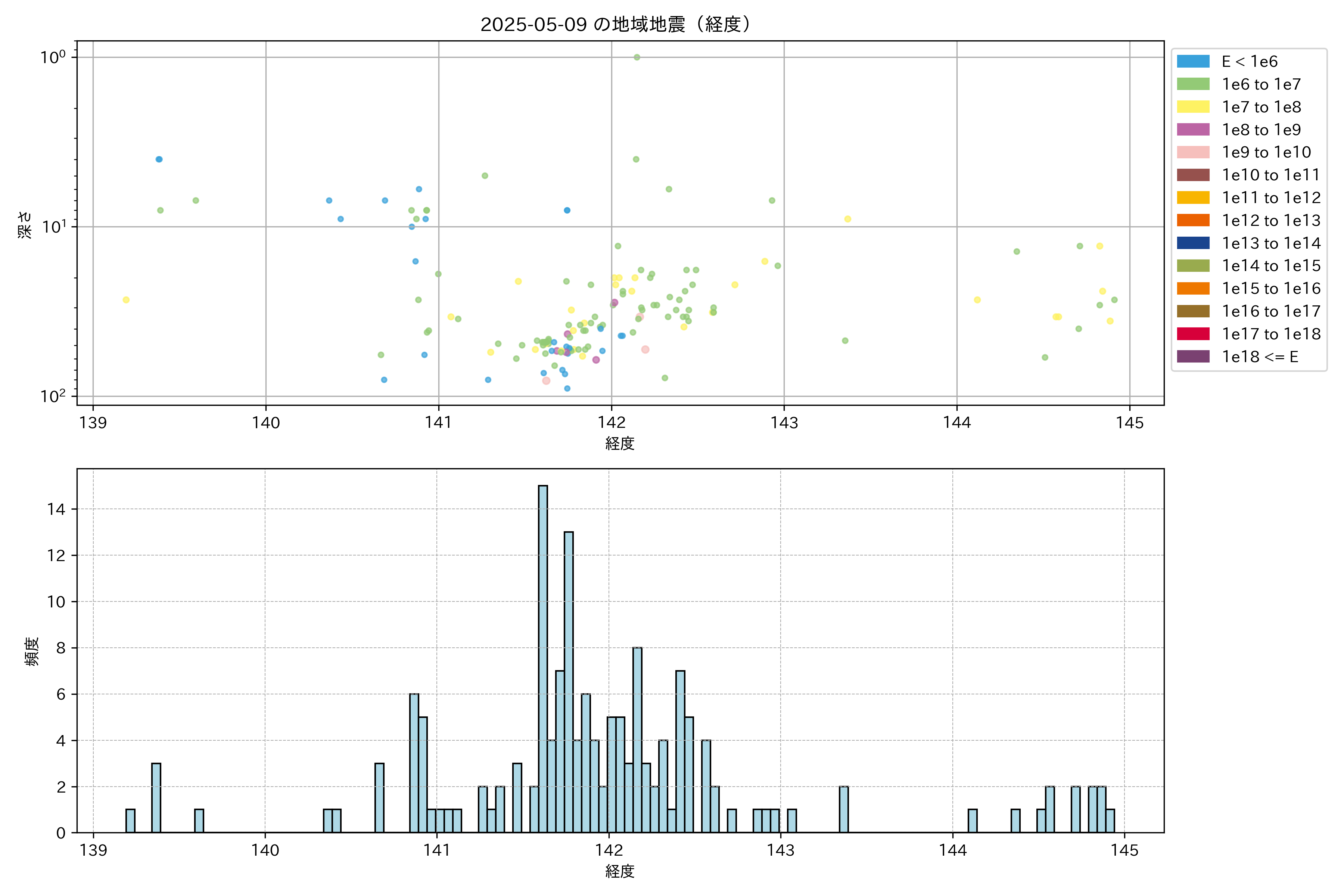Screen dimensions: 1344x896
Task: Click the green scatter point at depth 10^0
Action: coord(637,57)
